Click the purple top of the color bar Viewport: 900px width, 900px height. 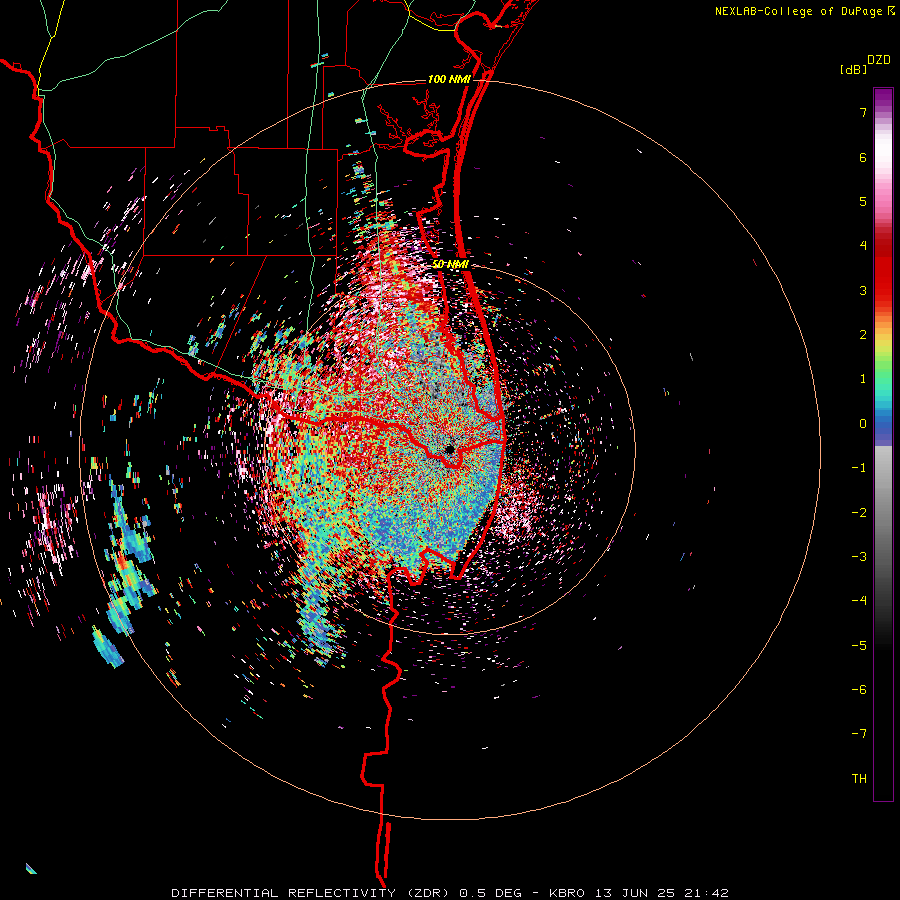(883, 99)
